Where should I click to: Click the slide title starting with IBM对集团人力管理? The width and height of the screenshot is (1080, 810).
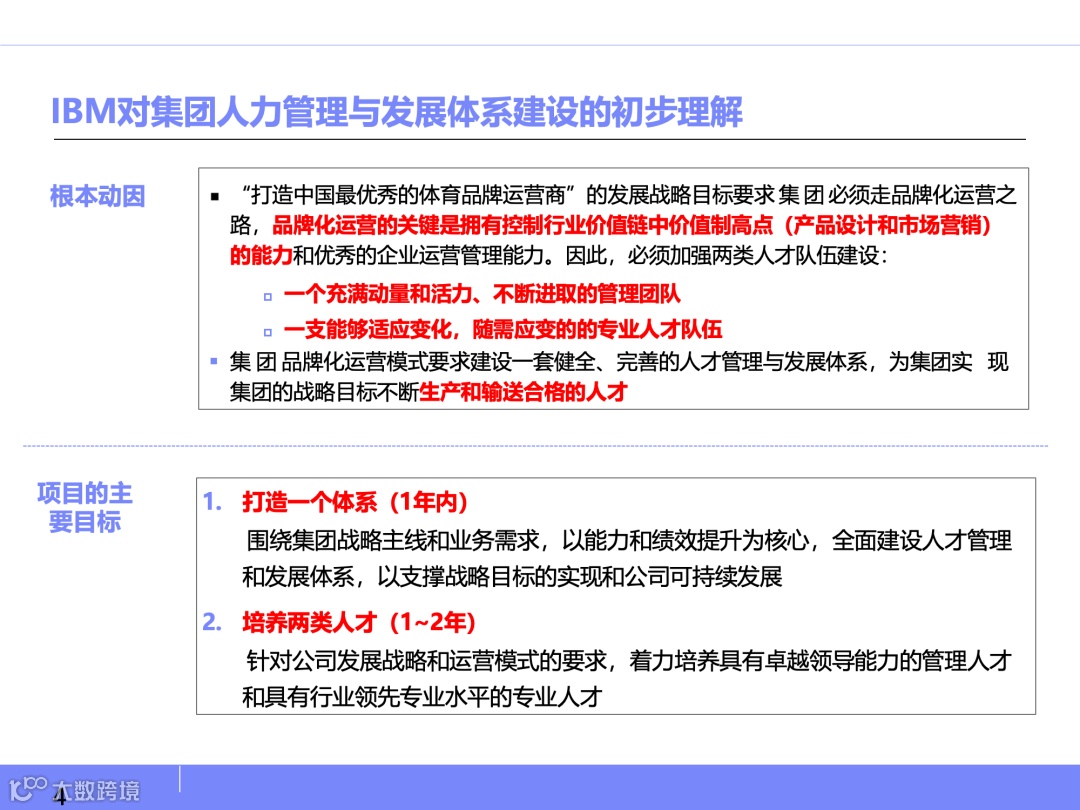397,112
